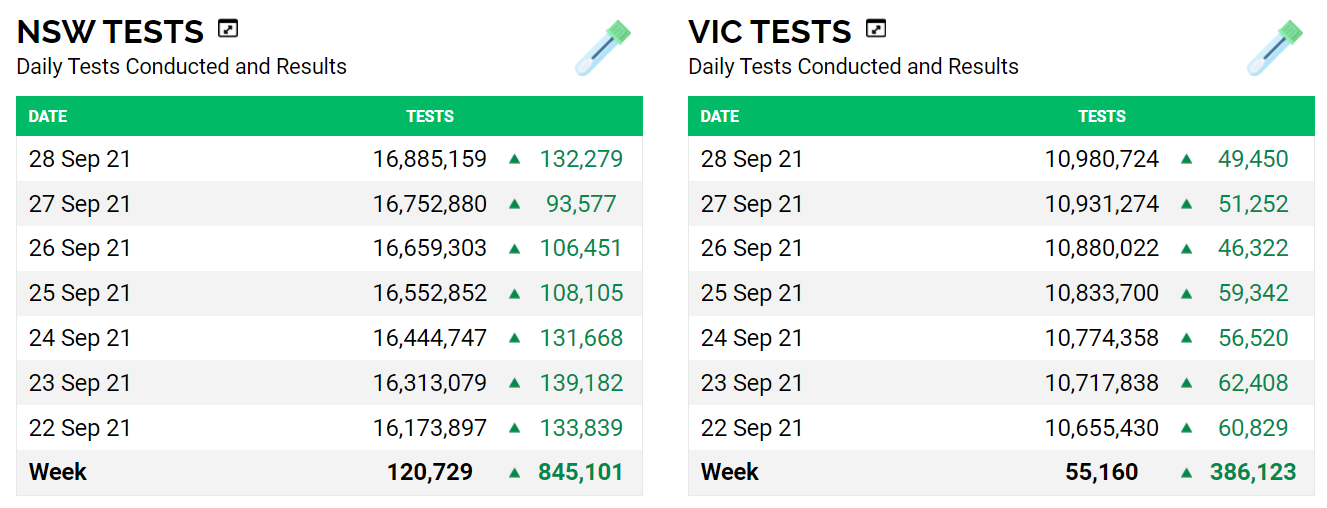Click NSW cumulative total 16,444,747

tap(430, 338)
